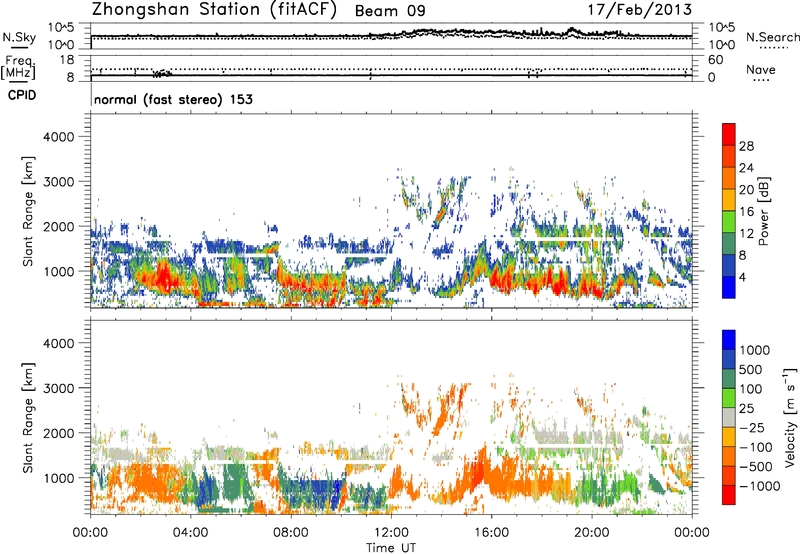This screenshot has width=800, height=554.
Task: Click the title "Zhongshan Station (fitACF)"
Action: 214,10
